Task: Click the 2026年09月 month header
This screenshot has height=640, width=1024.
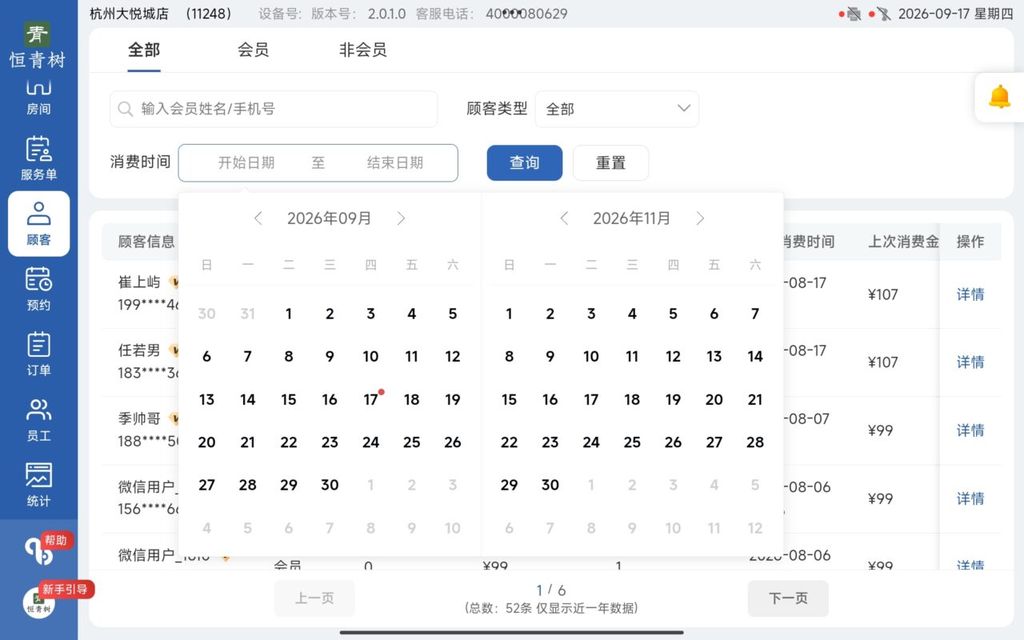Action: tap(329, 218)
